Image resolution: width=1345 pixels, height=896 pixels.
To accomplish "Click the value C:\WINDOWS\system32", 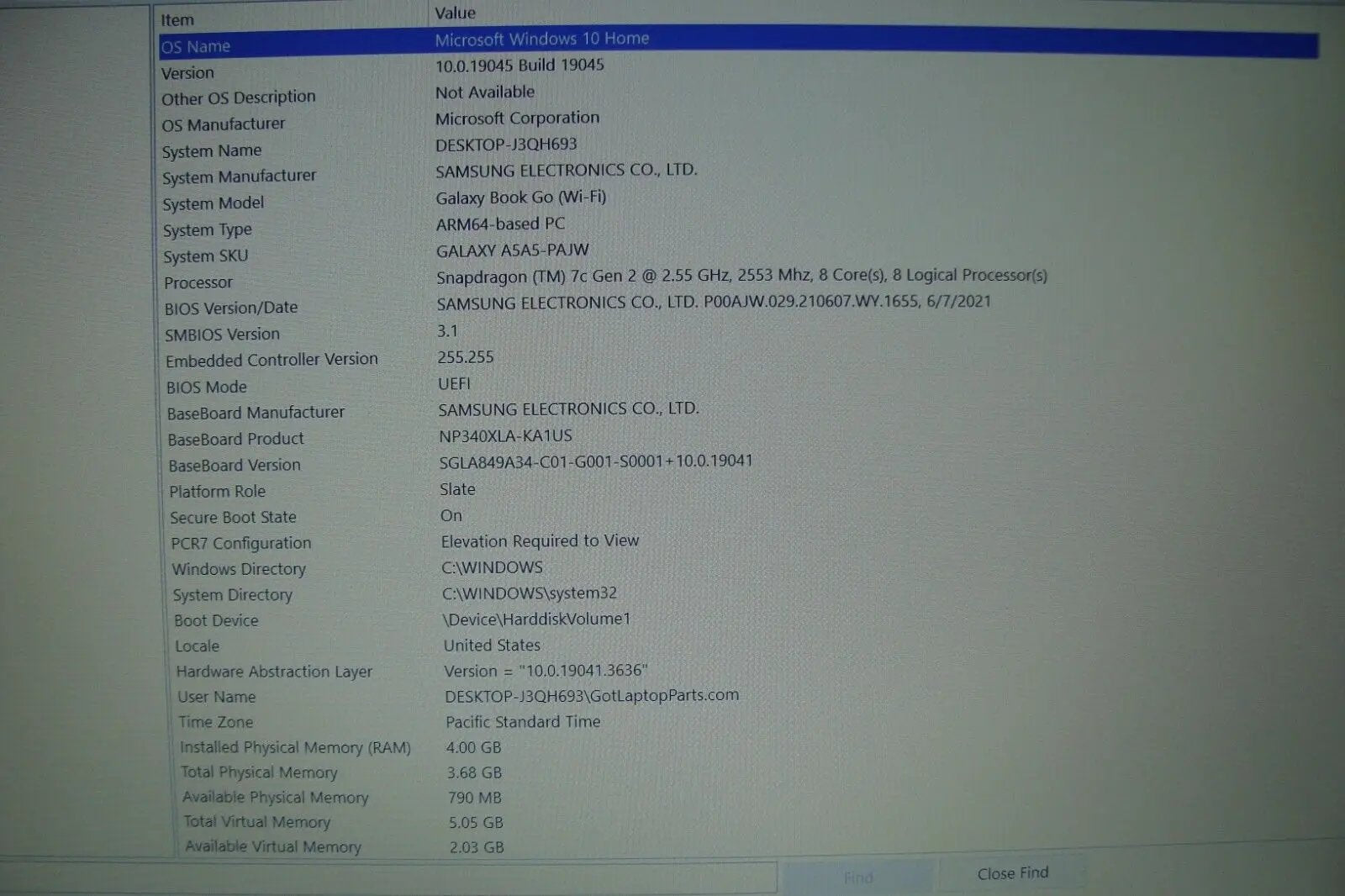I will (x=530, y=593).
